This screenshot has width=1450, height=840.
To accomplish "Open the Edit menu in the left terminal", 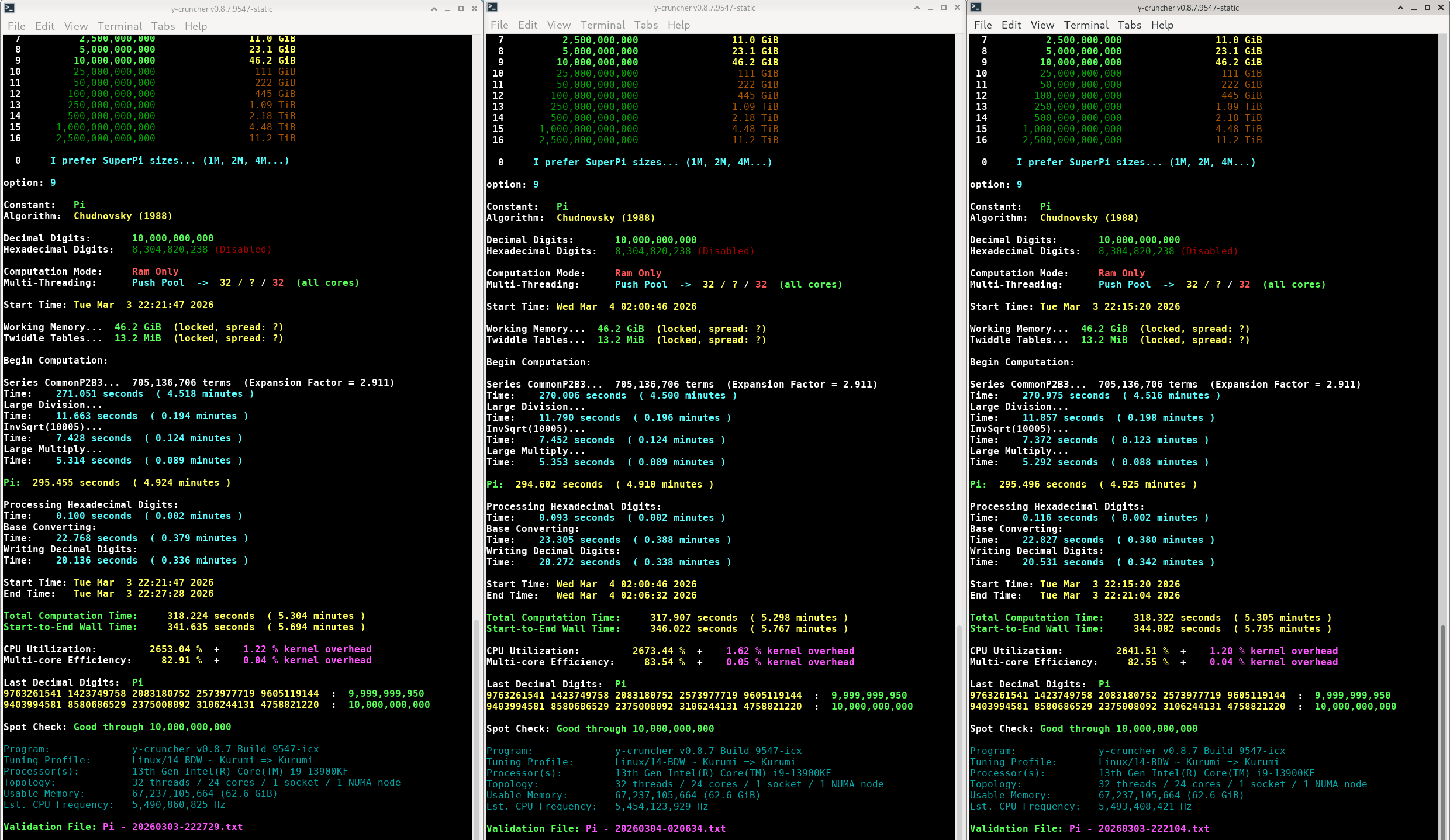I will pyautogui.click(x=44, y=26).
